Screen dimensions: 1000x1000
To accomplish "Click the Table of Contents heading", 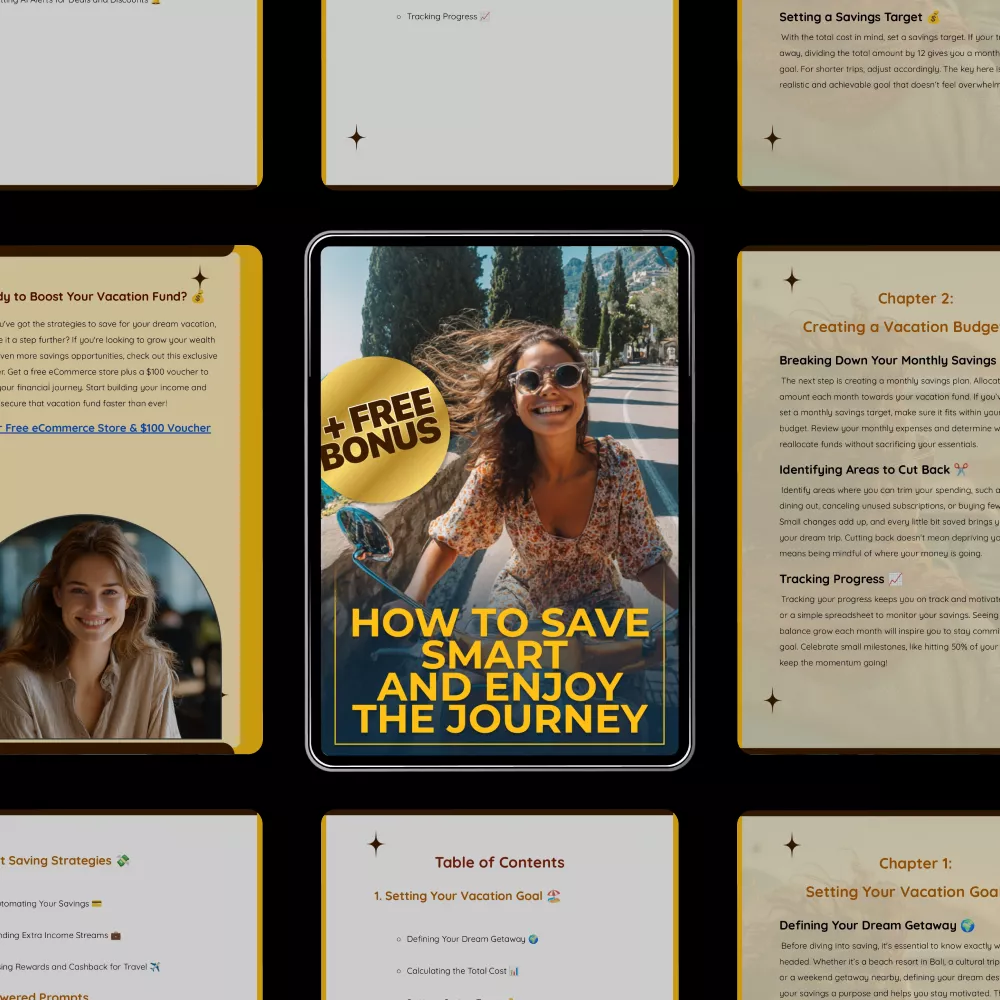I will pyautogui.click(x=499, y=862).
